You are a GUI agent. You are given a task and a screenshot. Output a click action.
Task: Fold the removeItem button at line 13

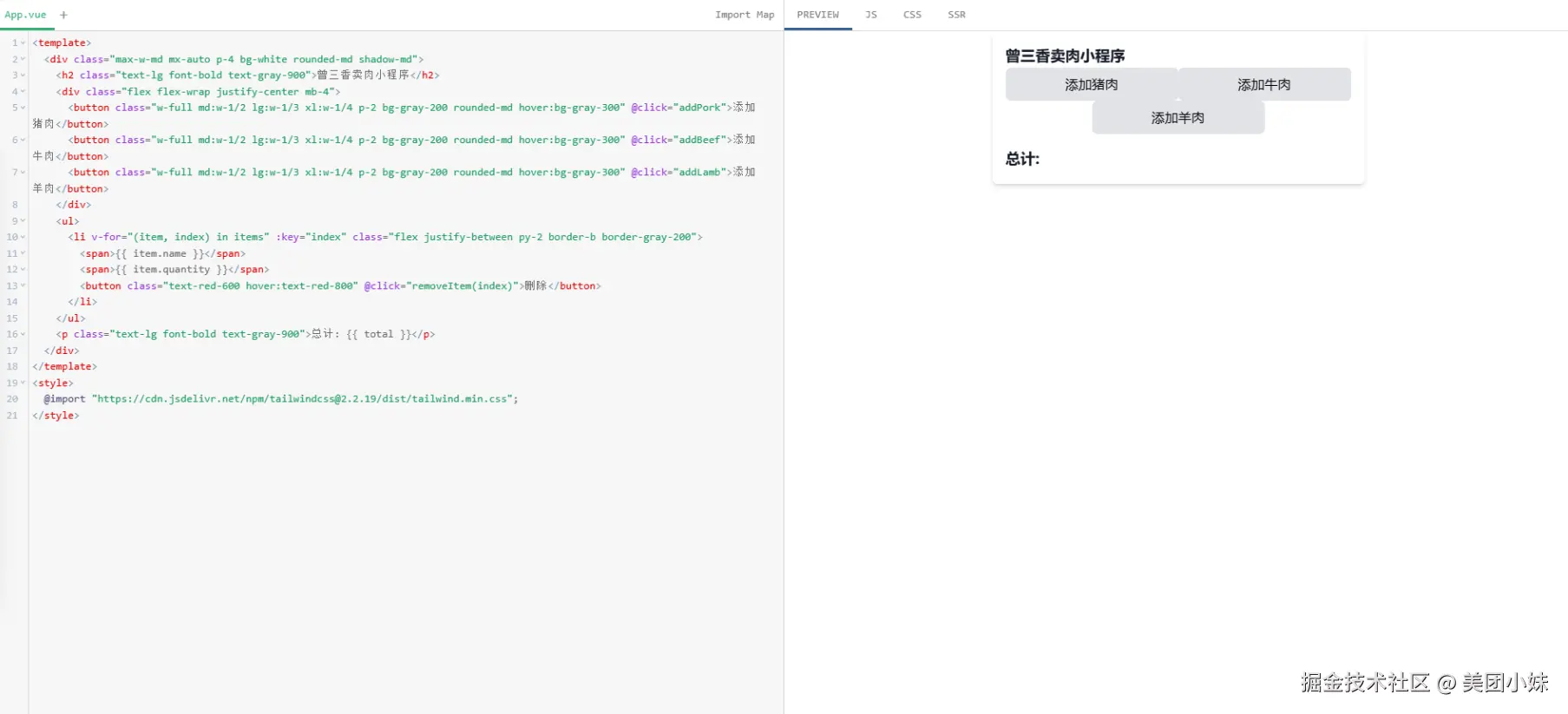point(23,286)
